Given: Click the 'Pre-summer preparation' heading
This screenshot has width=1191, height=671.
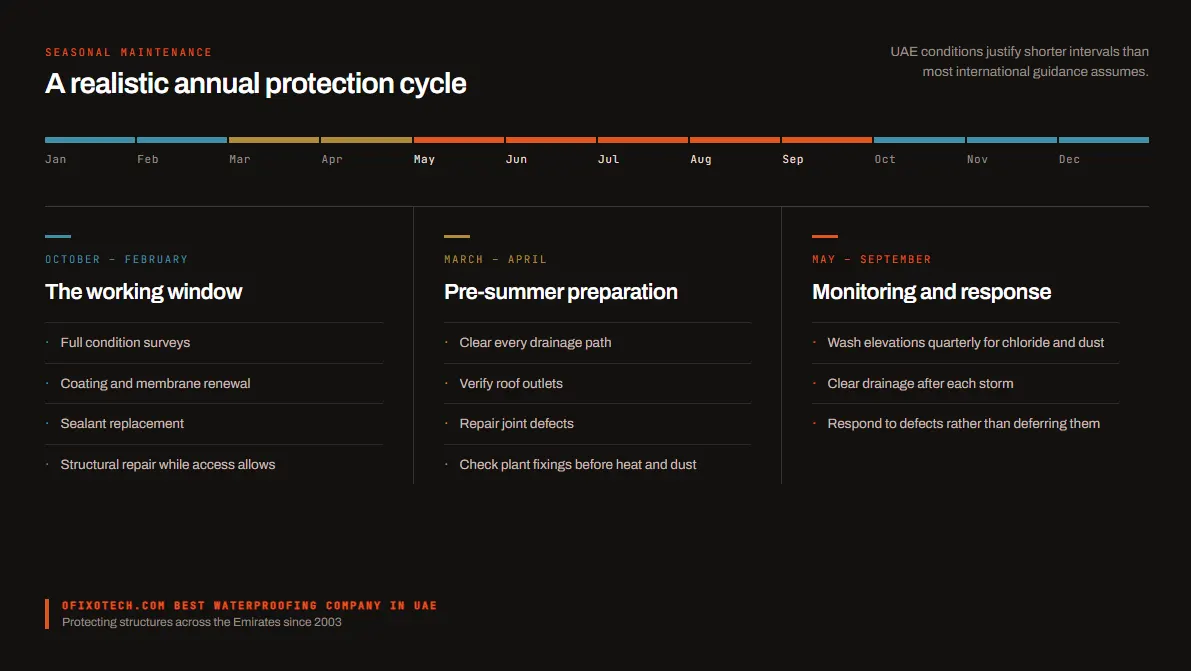Looking at the screenshot, I should (561, 292).
